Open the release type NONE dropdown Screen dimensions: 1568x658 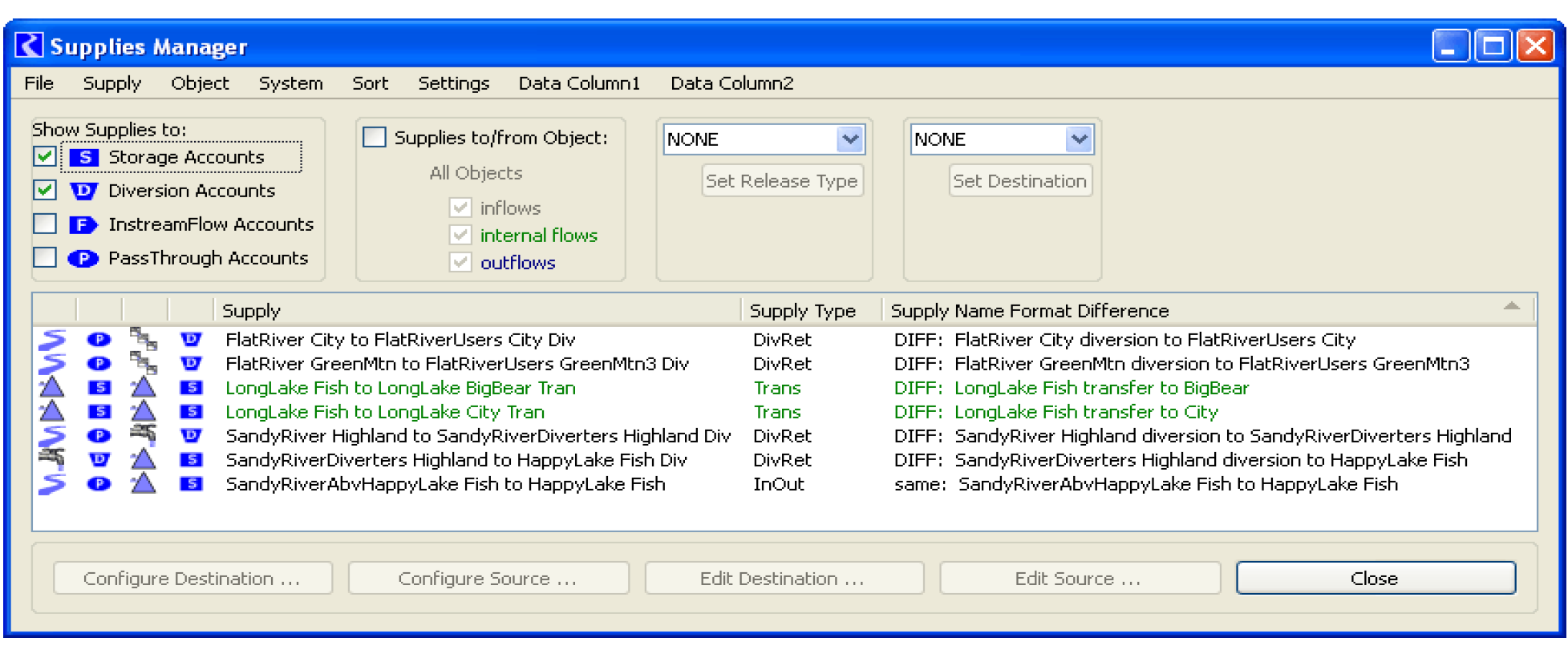click(849, 139)
